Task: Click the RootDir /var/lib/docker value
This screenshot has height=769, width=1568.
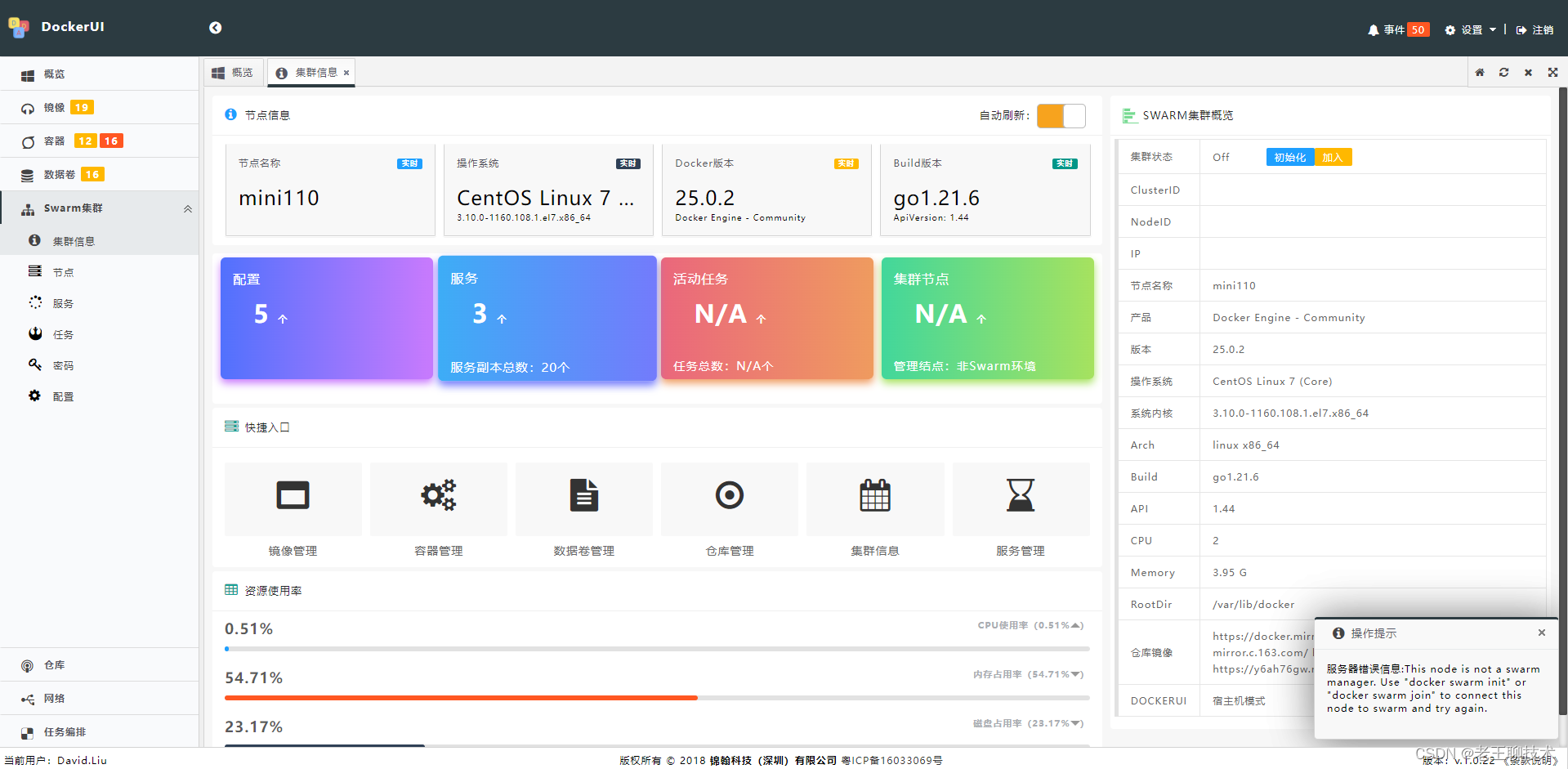Action: [x=1253, y=605]
